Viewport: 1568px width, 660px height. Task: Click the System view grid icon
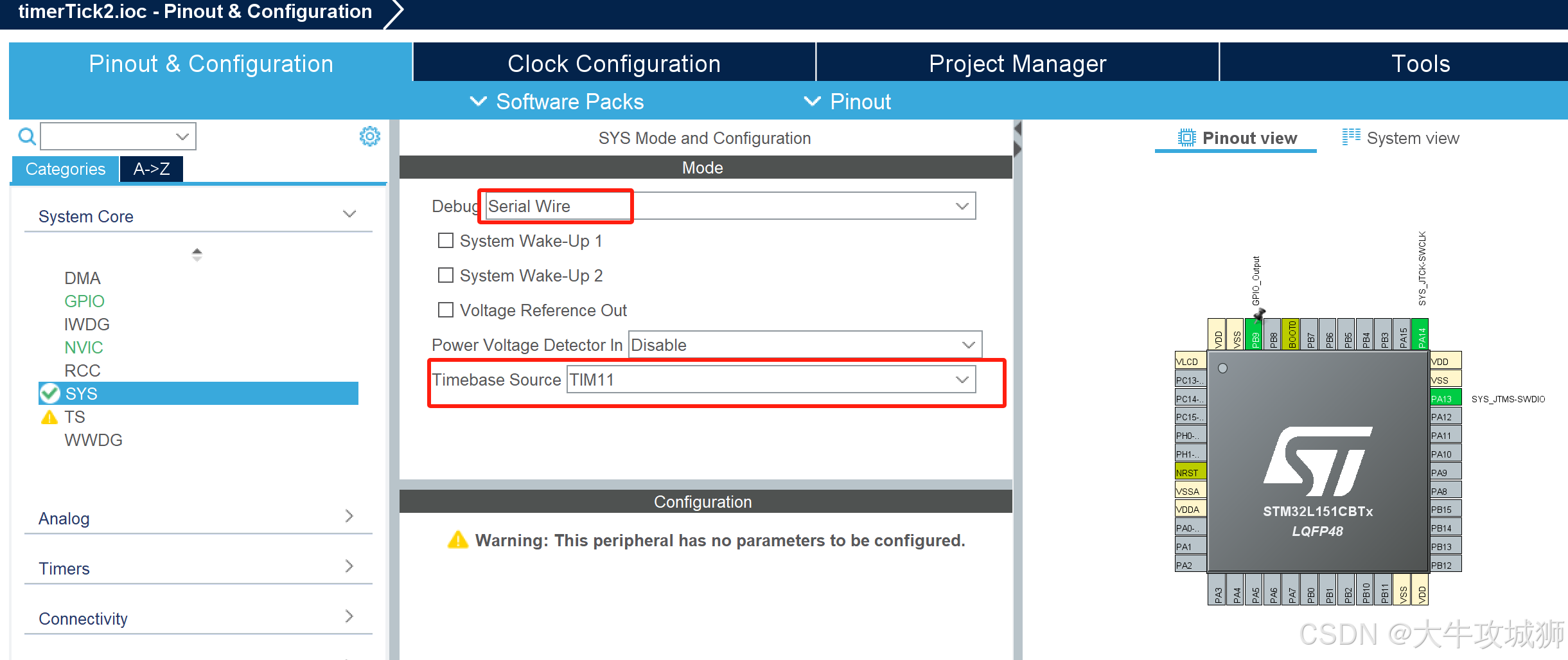pos(1351,137)
